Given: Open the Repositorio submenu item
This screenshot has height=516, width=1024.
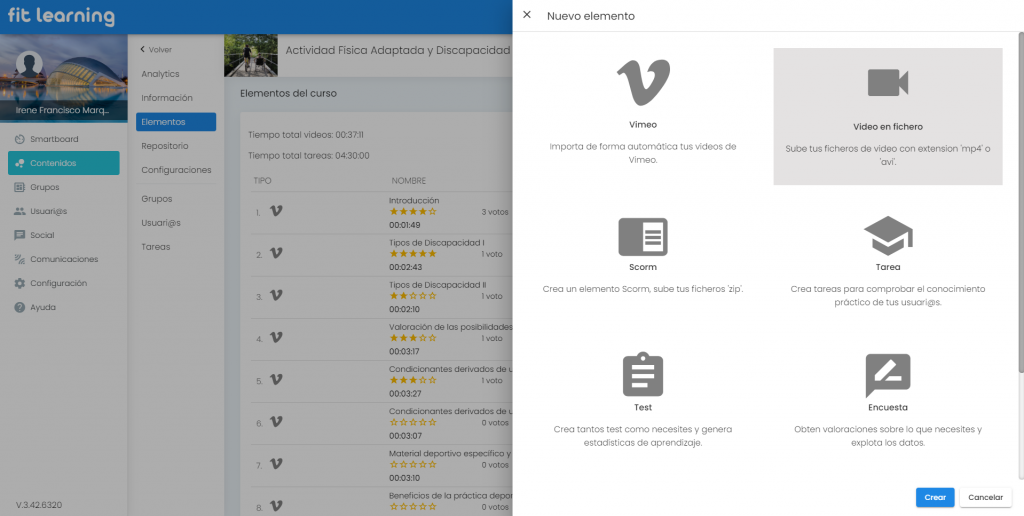Looking at the screenshot, I should click(x=165, y=146).
